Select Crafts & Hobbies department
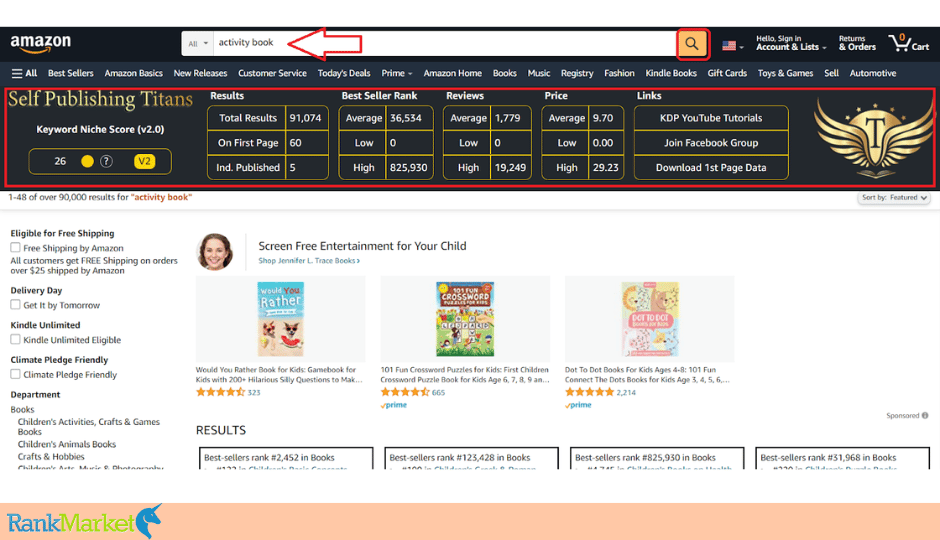Viewport: 940px width, 540px height. [51, 457]
